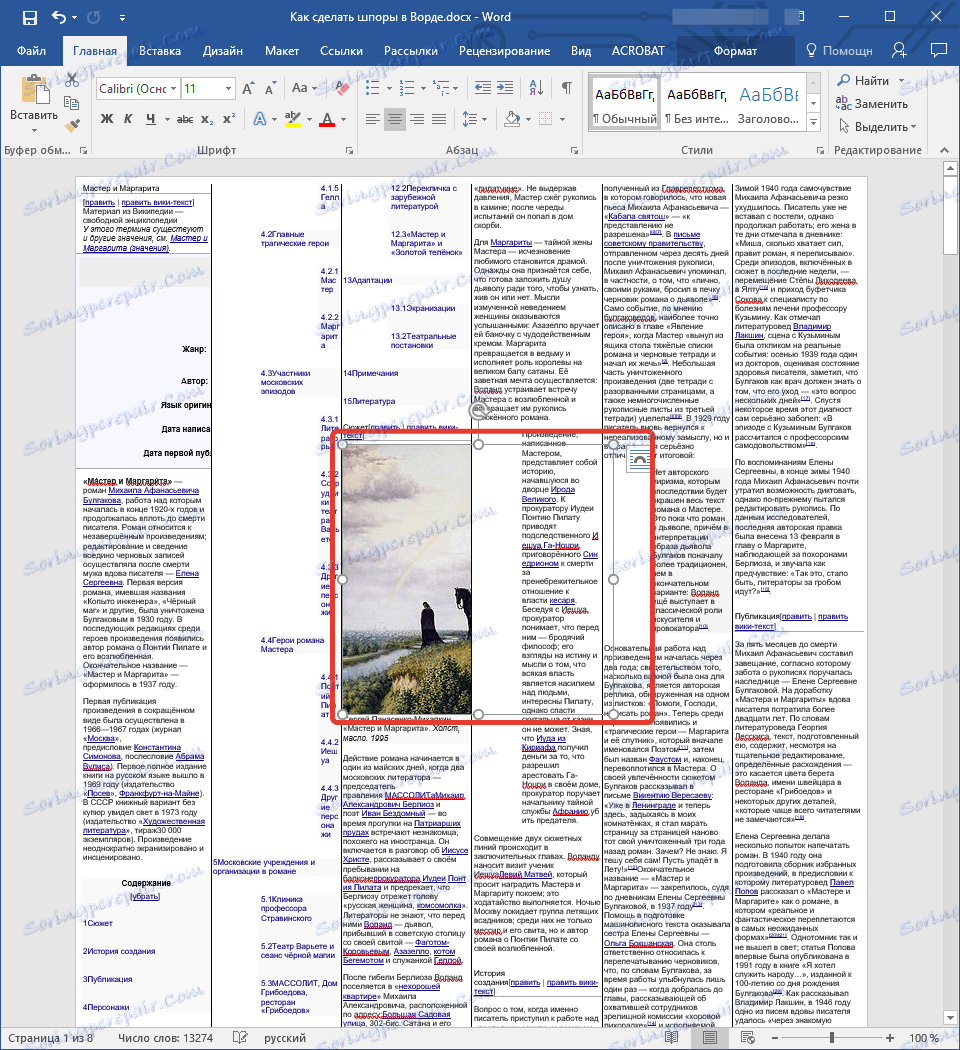
Task: Open the borders dropdown arrow
Action: (562, 120)
